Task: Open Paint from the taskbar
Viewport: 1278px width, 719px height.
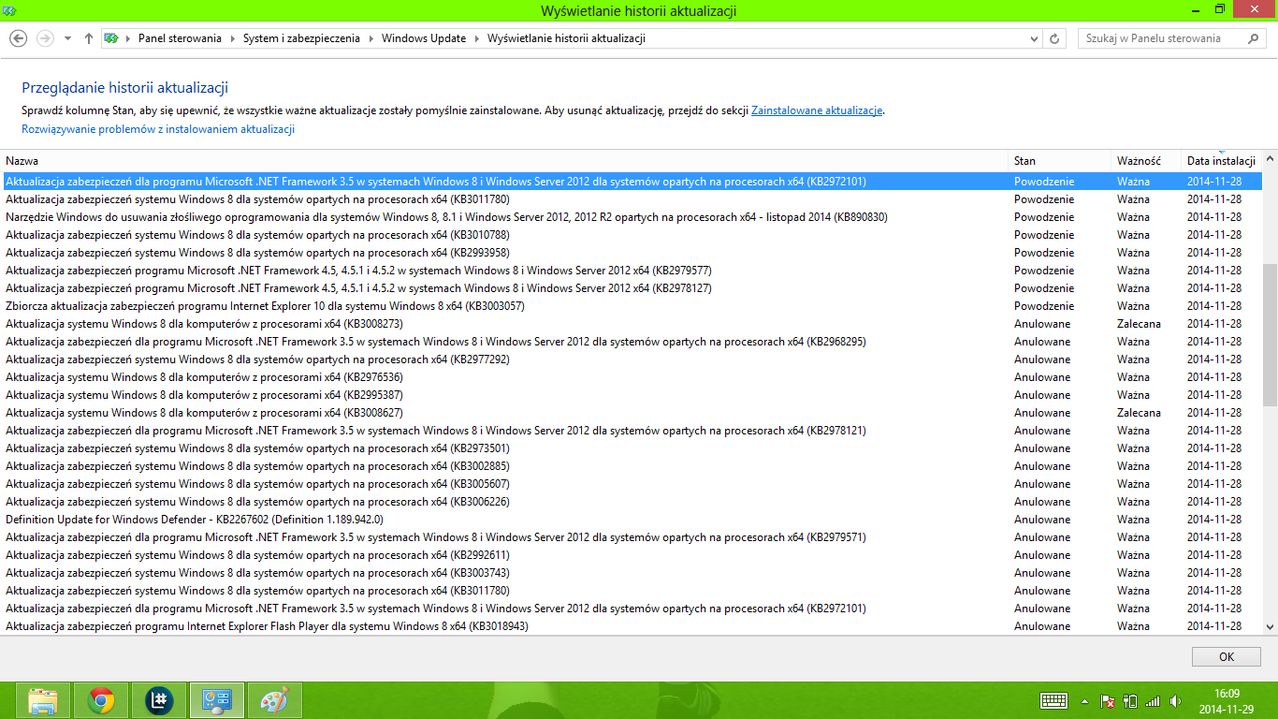Action: pyautogui.click(x=274, y=700)
